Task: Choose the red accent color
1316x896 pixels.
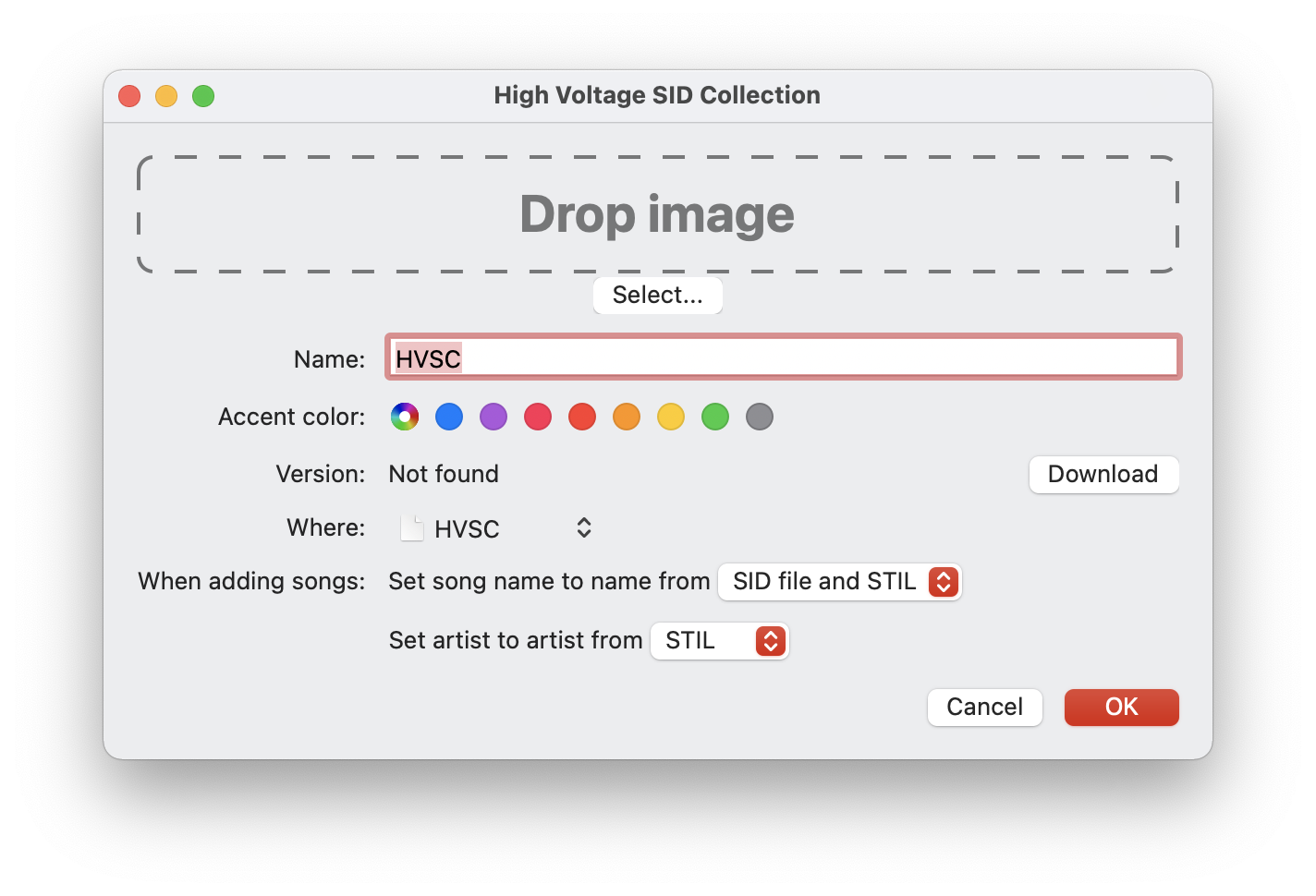Action: click(582, 417)
